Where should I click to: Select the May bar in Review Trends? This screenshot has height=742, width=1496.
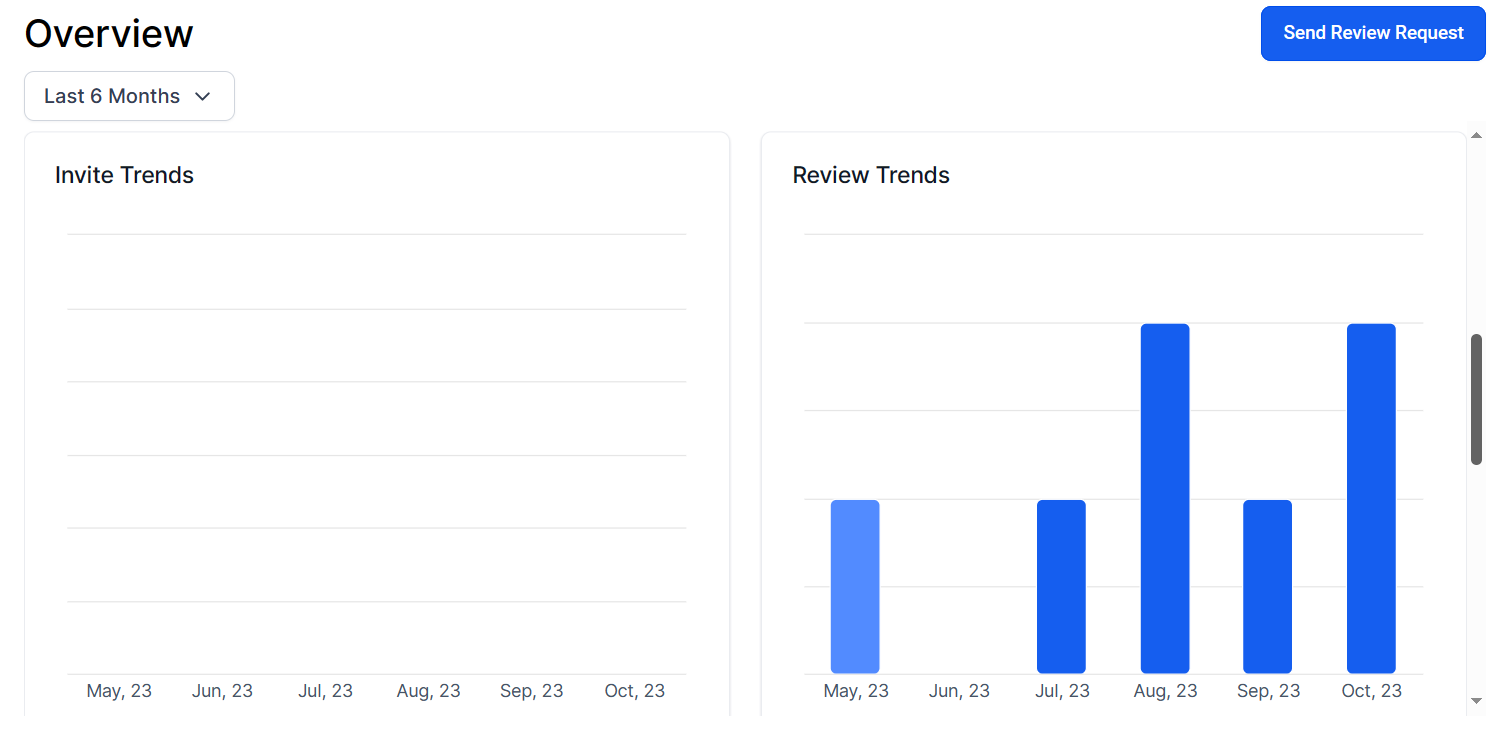coord(855,585)
